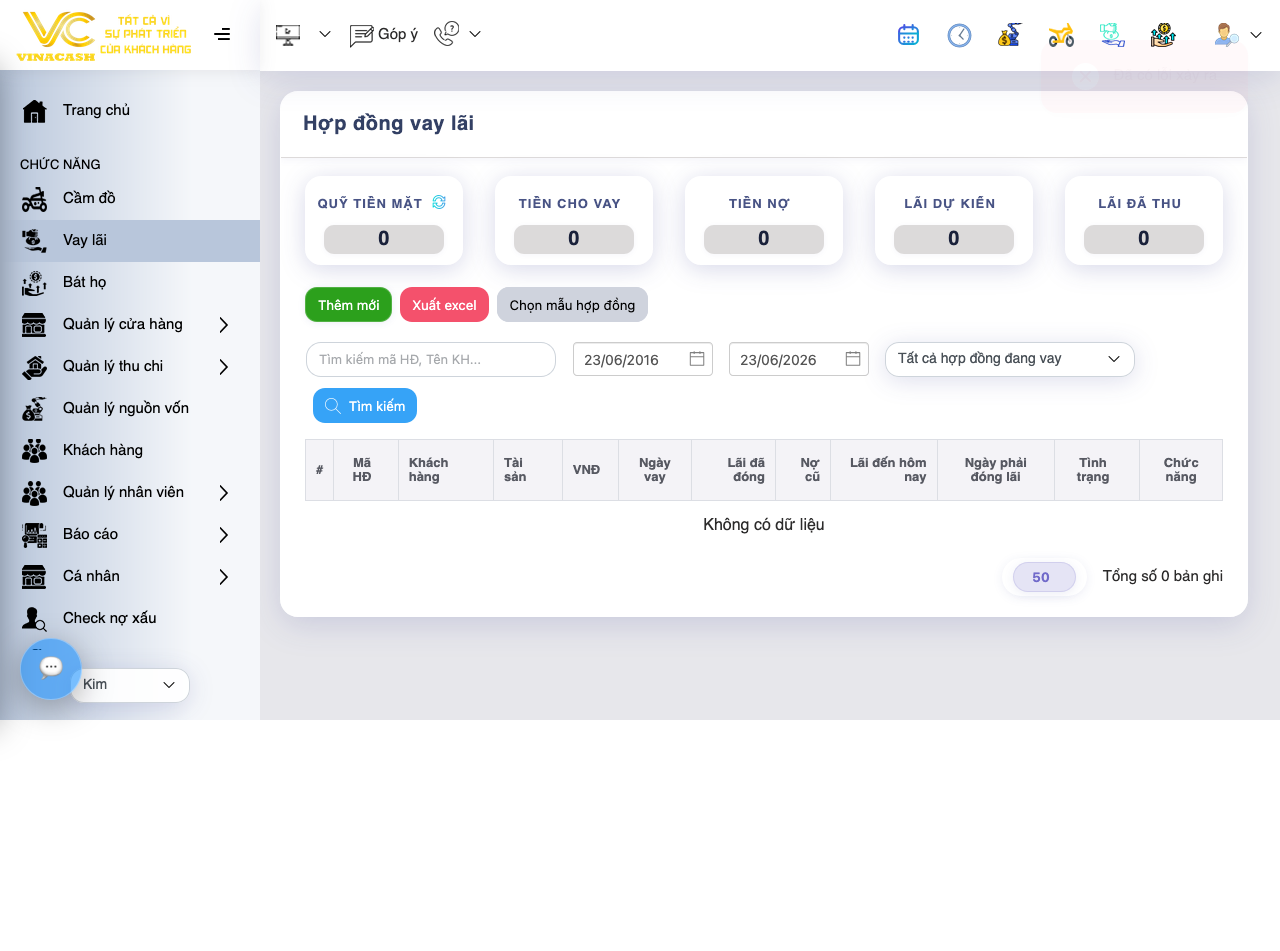Open the phone support help icon
The height and width of the screenshot is (951, 1280).
click(x=446, y=35)
